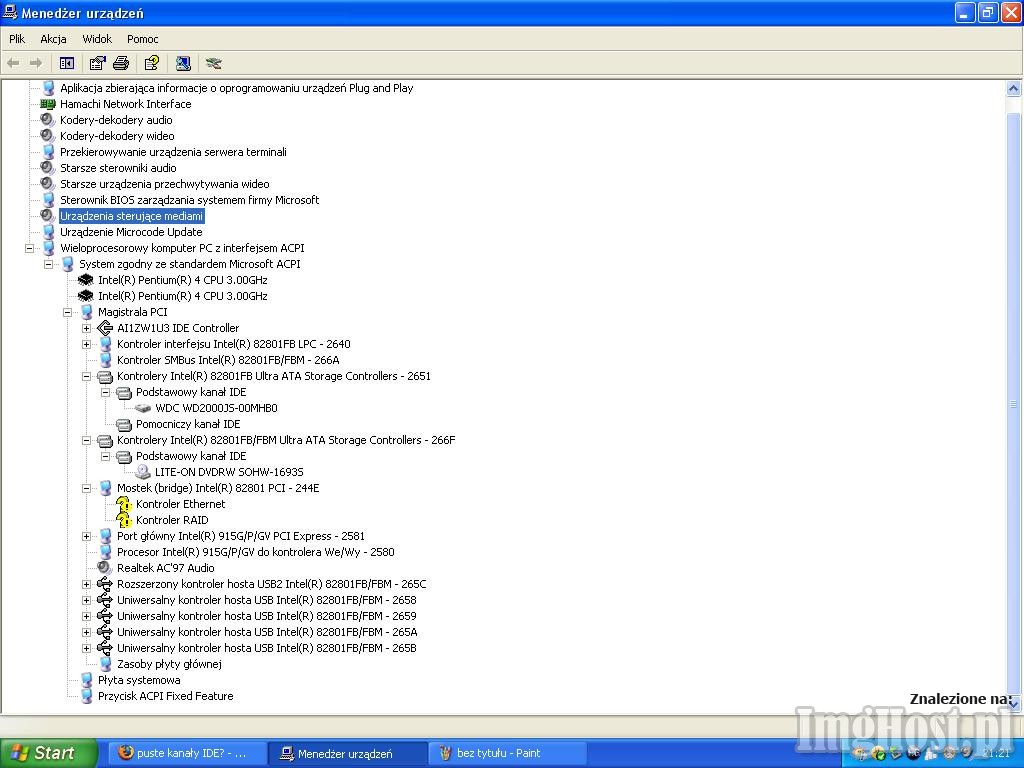Viewport: 1024px width, 768px height.
Task: Select 'Przekierowywanie urządzenia serwera terminali'
Action: click(173, 152)
